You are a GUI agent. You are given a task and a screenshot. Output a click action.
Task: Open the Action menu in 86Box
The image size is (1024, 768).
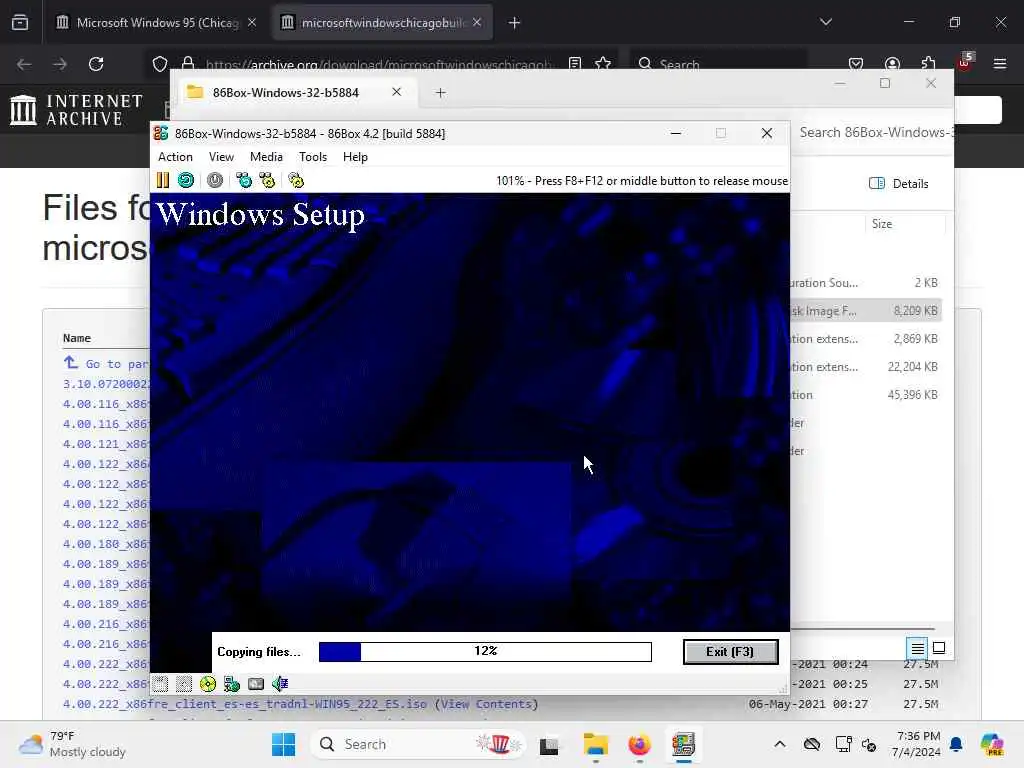click(x=175, y=157)
